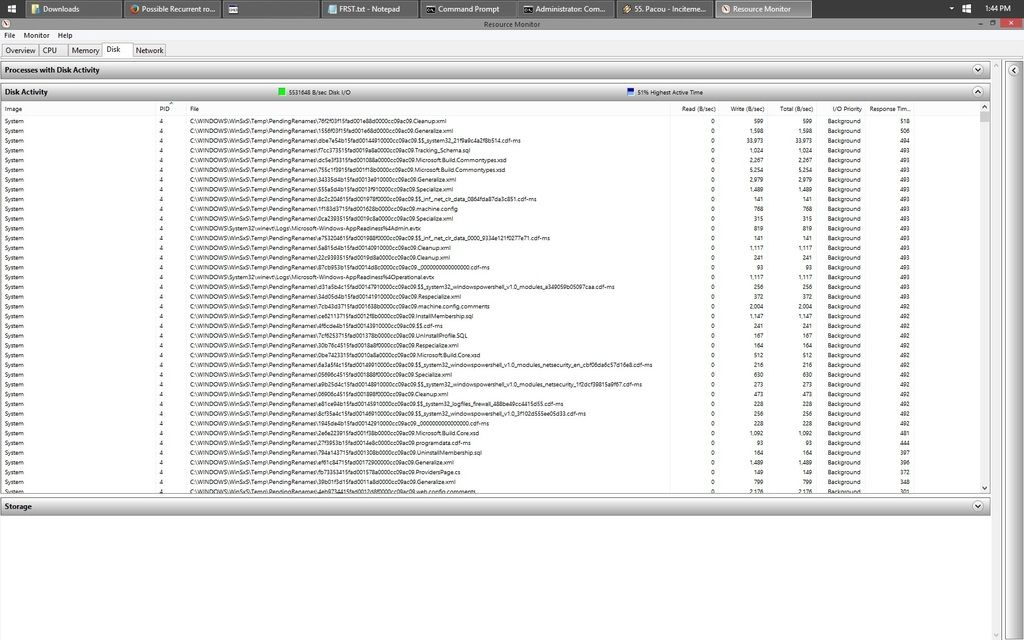Select the Resource Monitor taskbar button
1024x640 pixels.
click(763, 9)
